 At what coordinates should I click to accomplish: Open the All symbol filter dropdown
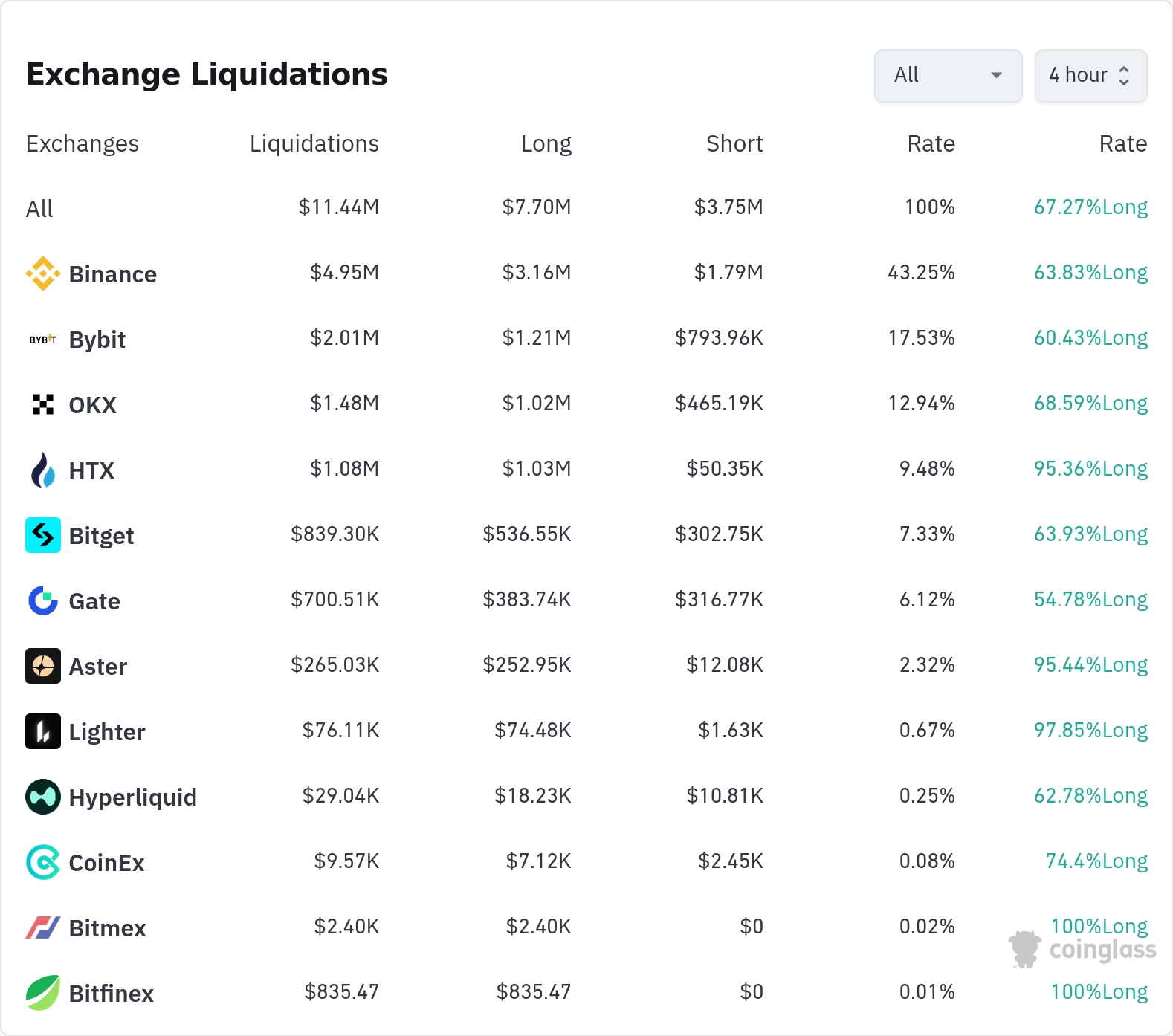pyautogui.click(x=948, y=75)
